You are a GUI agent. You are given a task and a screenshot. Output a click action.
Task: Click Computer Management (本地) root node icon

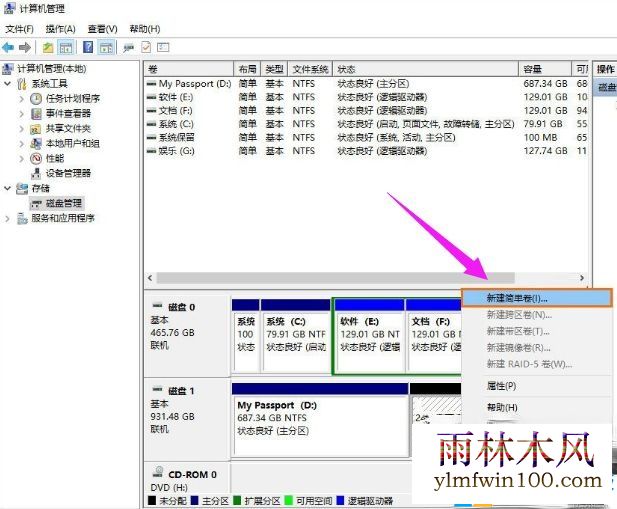(x=7, y=69)
